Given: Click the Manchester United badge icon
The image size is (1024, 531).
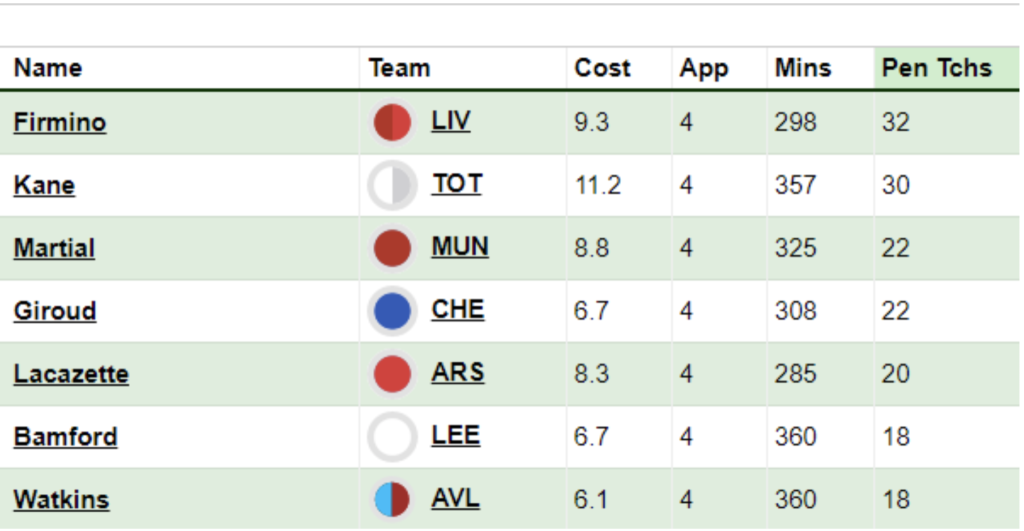Looking at the screenshot, I should click(x=392, y=248).
